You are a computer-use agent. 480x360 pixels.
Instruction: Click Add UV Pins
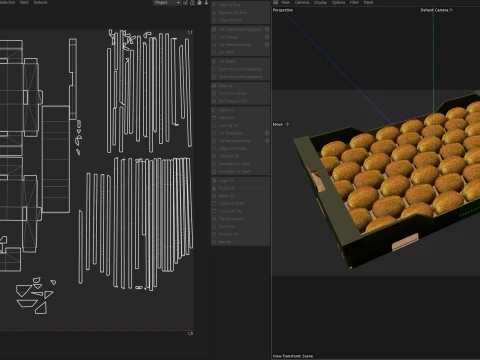pos(240,5)
